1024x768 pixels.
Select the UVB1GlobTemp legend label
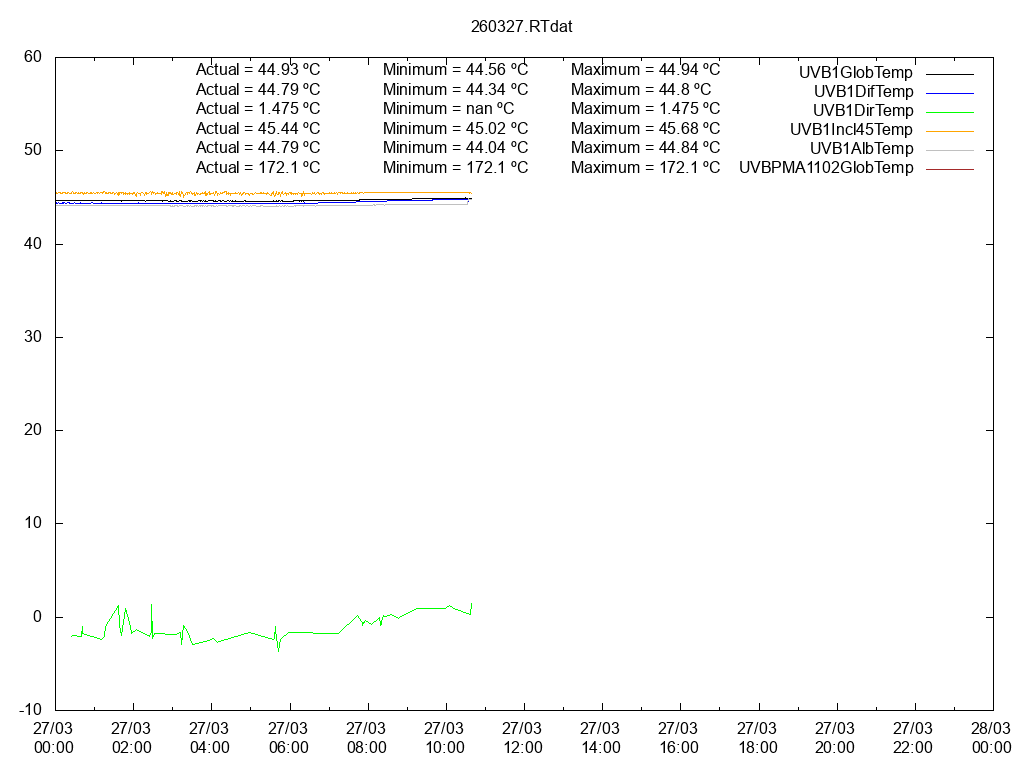(855, 72)
